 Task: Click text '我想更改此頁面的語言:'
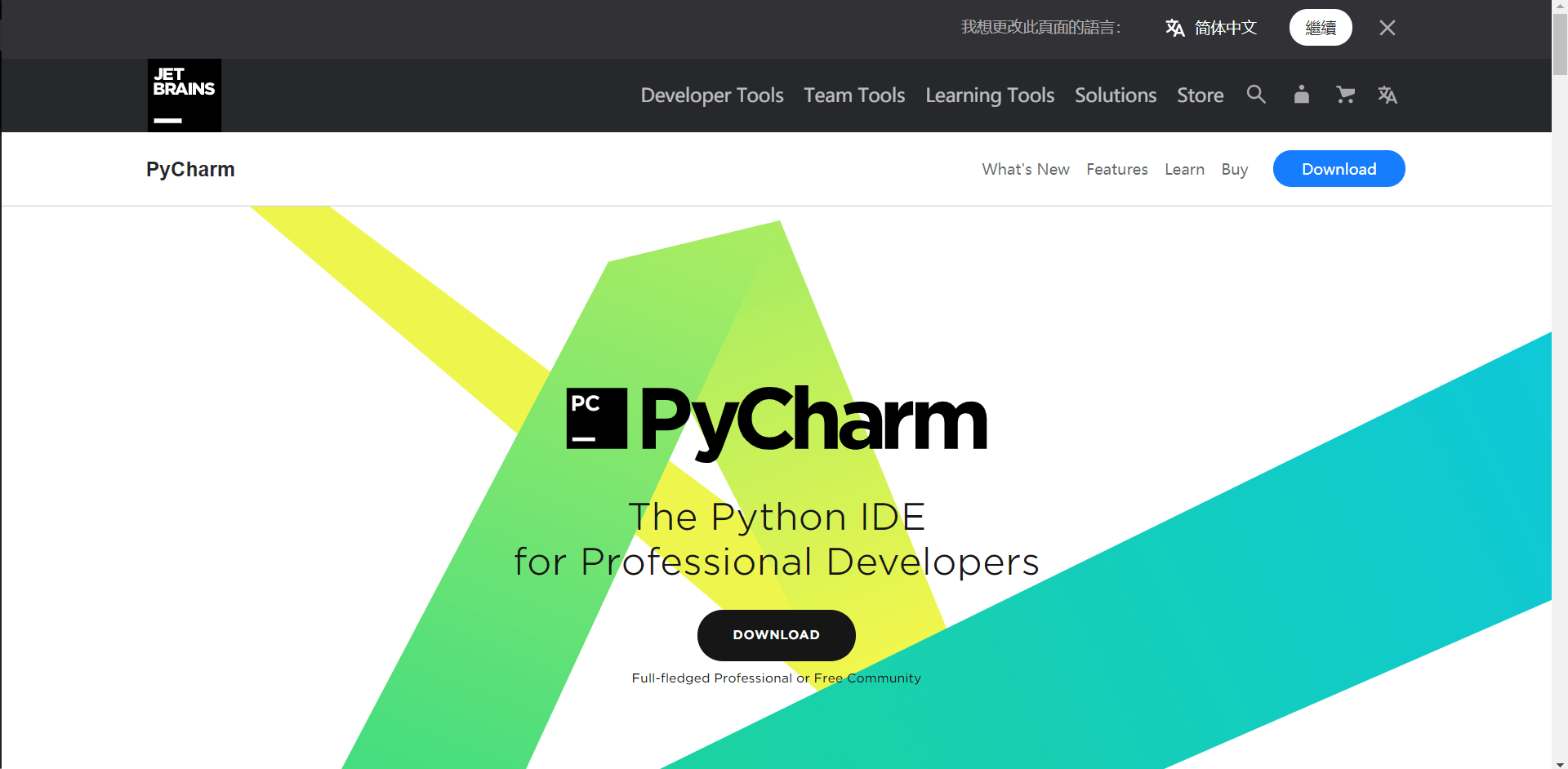point(1041,28)
